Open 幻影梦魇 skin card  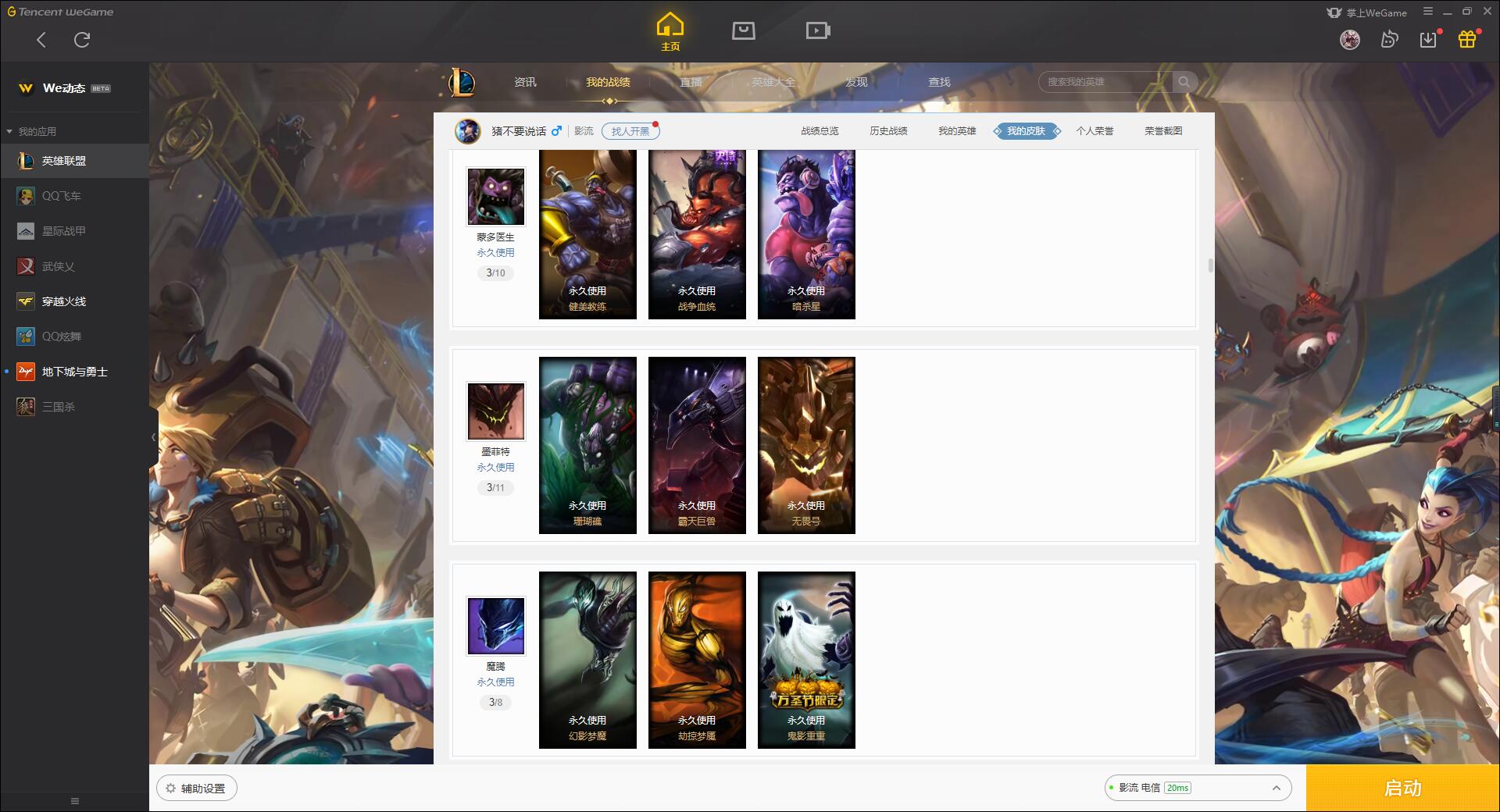click(x=587, y=660)
